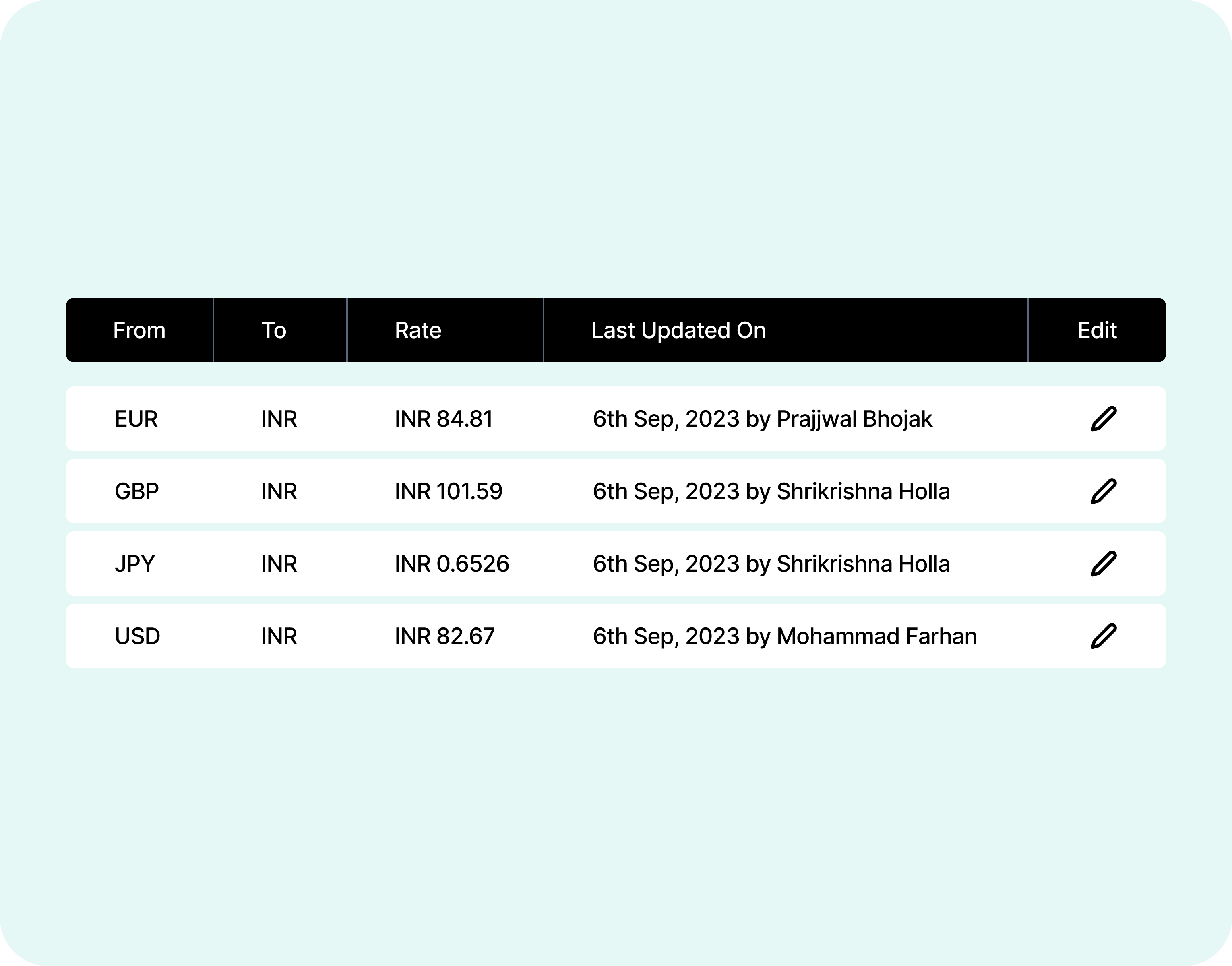Click the INR 0.6526 rate value

coord(452,564)
